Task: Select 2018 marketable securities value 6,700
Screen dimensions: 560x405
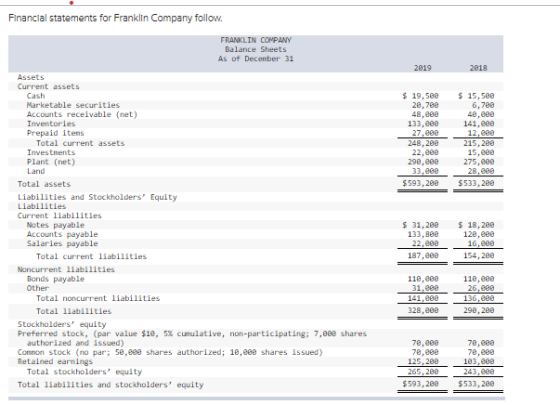Action: [x=483, y=105]
